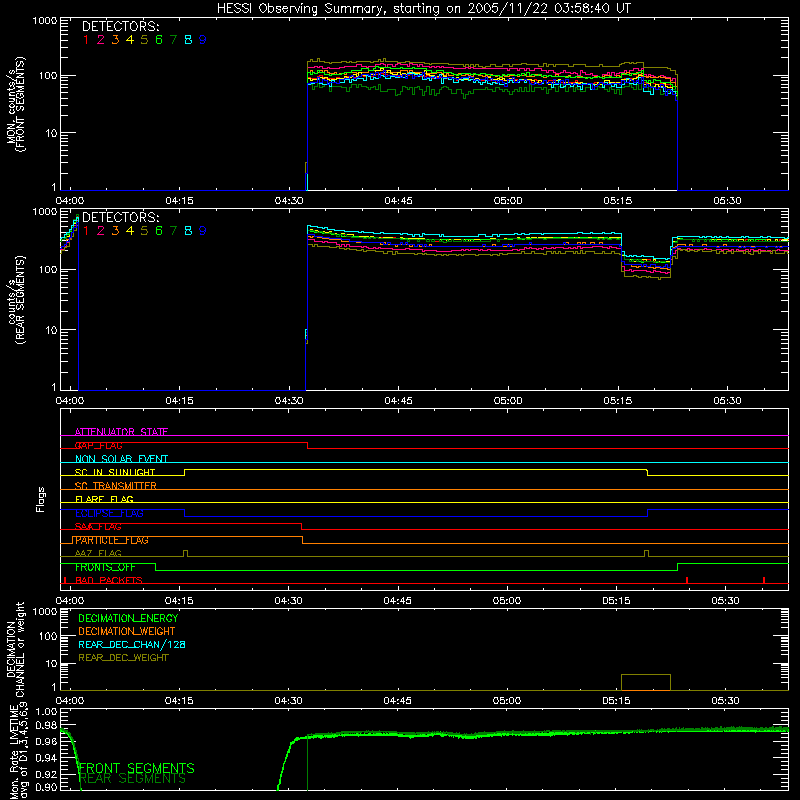Click the 'SC_IN_SUNLIGHT' flag label

115,472
